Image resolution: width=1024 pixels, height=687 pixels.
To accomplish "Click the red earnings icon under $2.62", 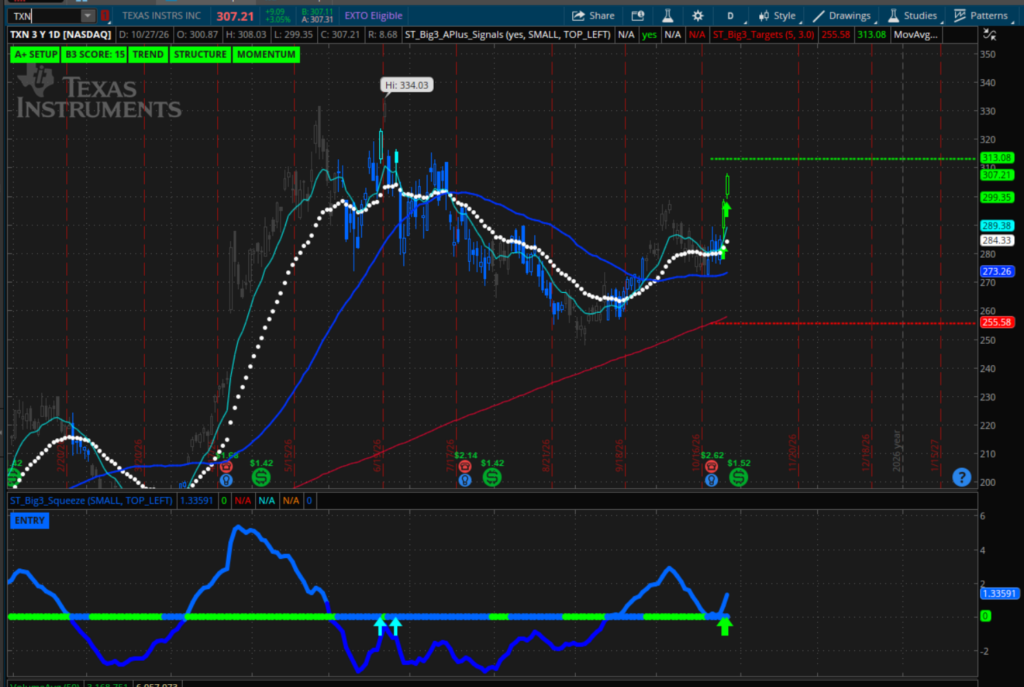I will click(x=711, y=466).
